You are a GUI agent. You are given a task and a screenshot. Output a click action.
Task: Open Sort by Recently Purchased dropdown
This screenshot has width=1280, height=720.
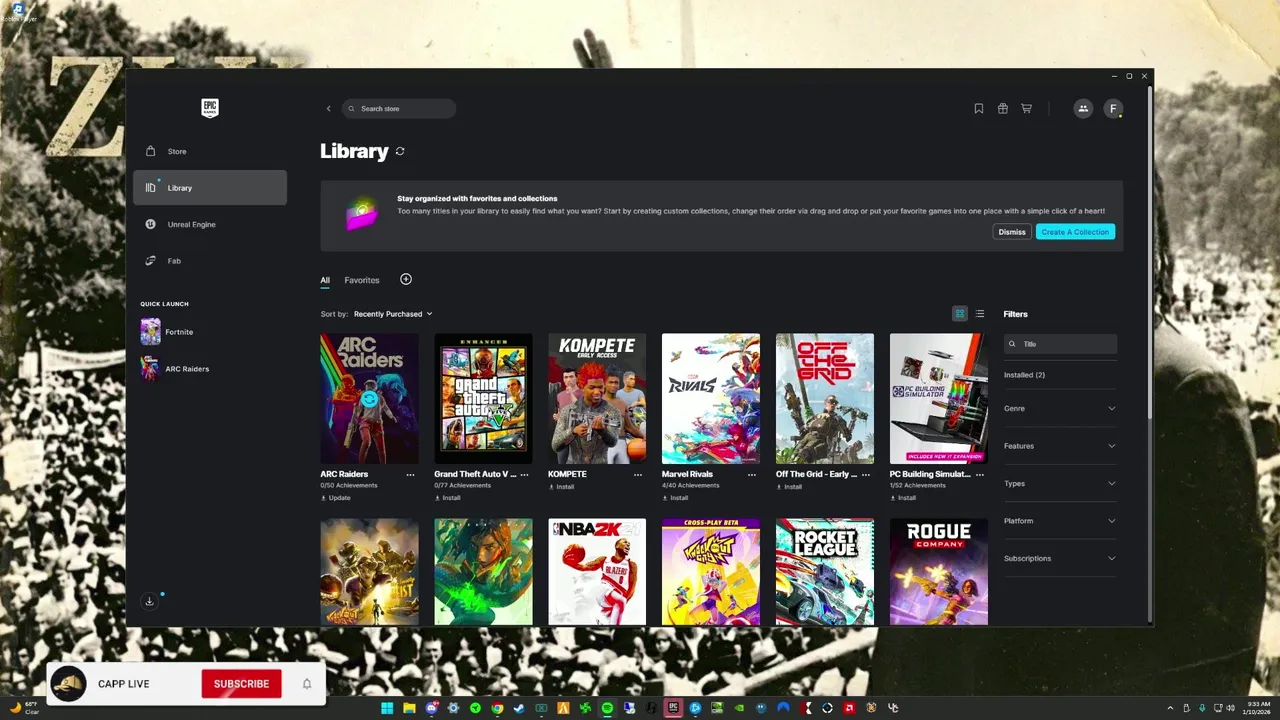[x=392, y=314]
